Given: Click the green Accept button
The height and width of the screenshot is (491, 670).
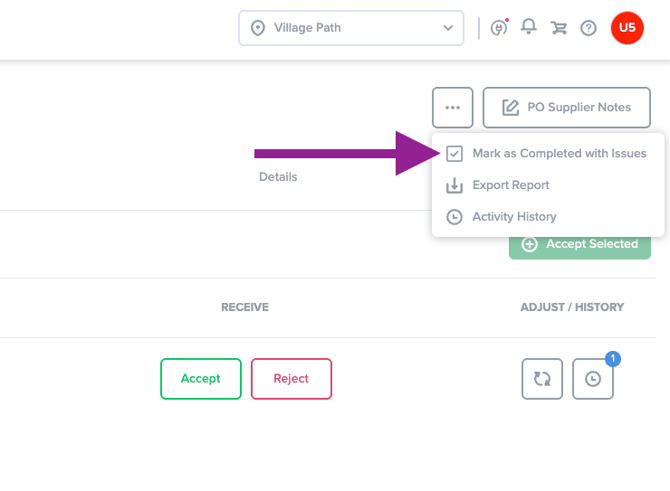Looking at the screenshot, I should coord(201,379).
